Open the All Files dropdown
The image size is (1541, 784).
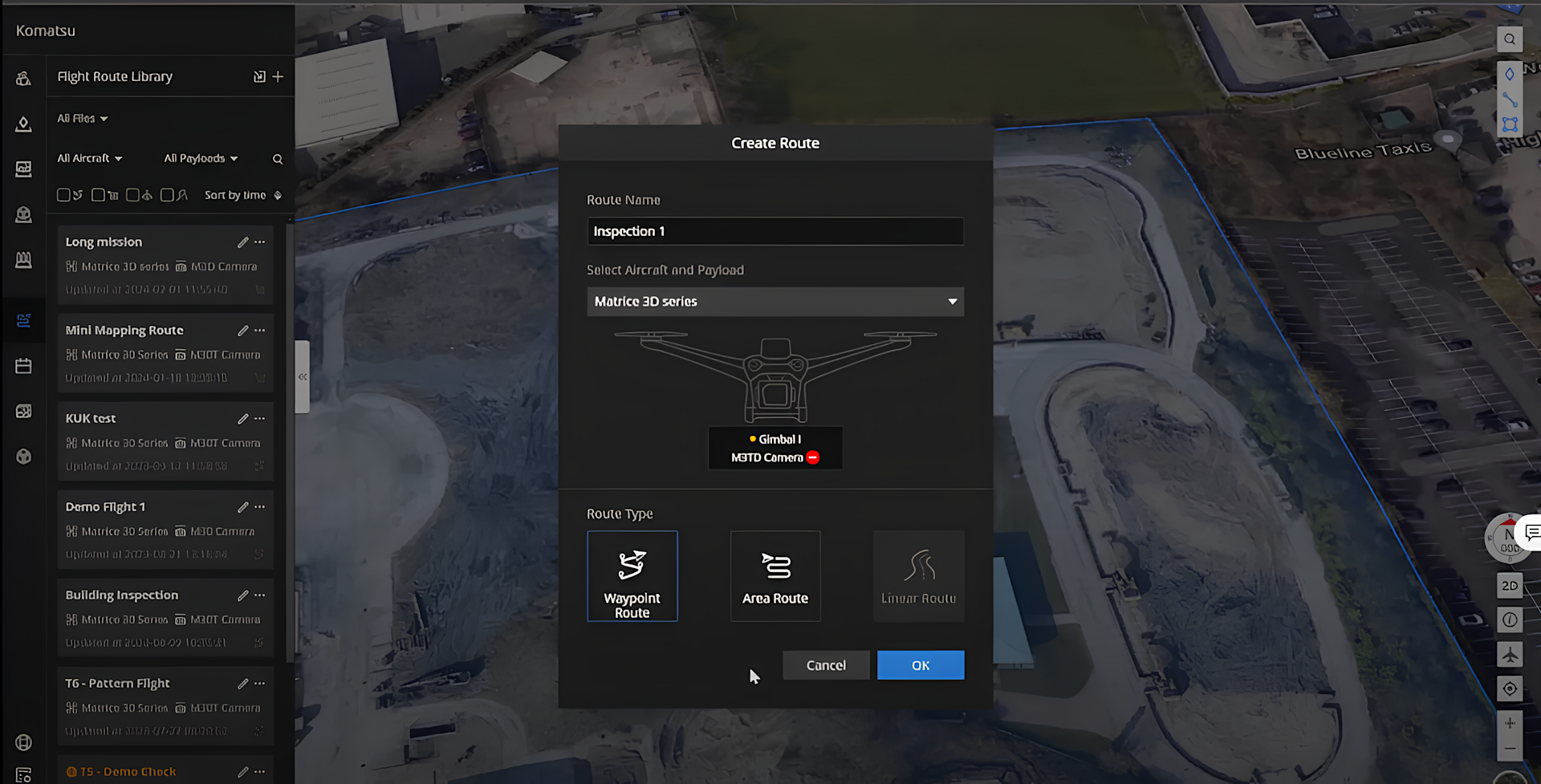coord(83,119)
